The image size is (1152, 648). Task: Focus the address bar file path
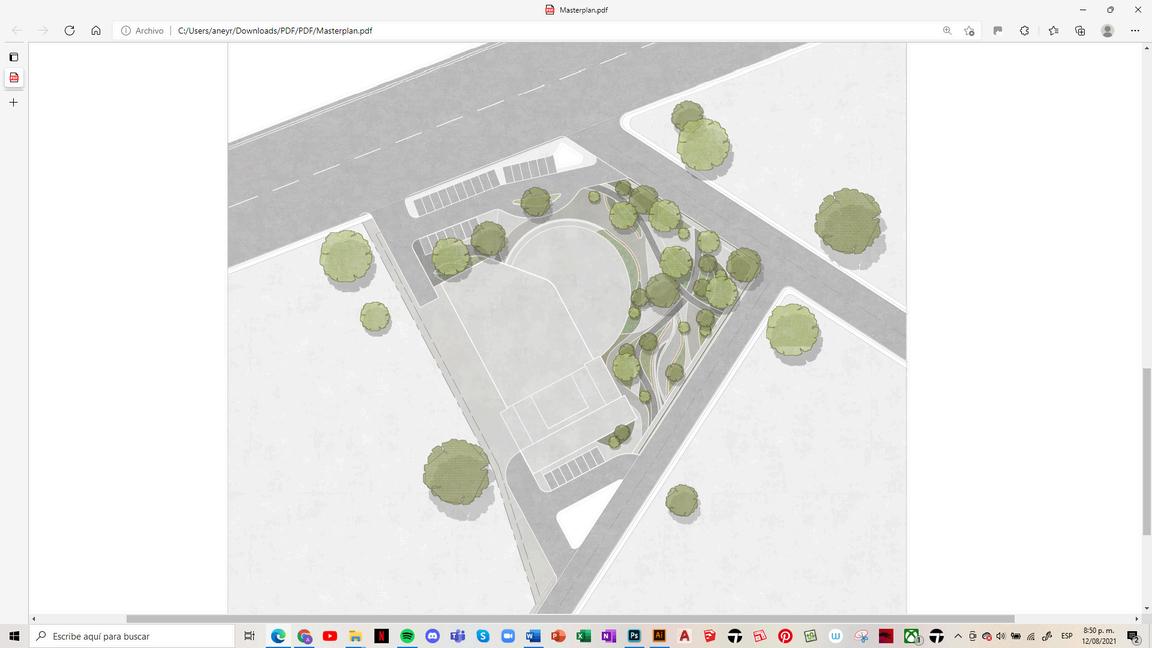click(275, 31)
